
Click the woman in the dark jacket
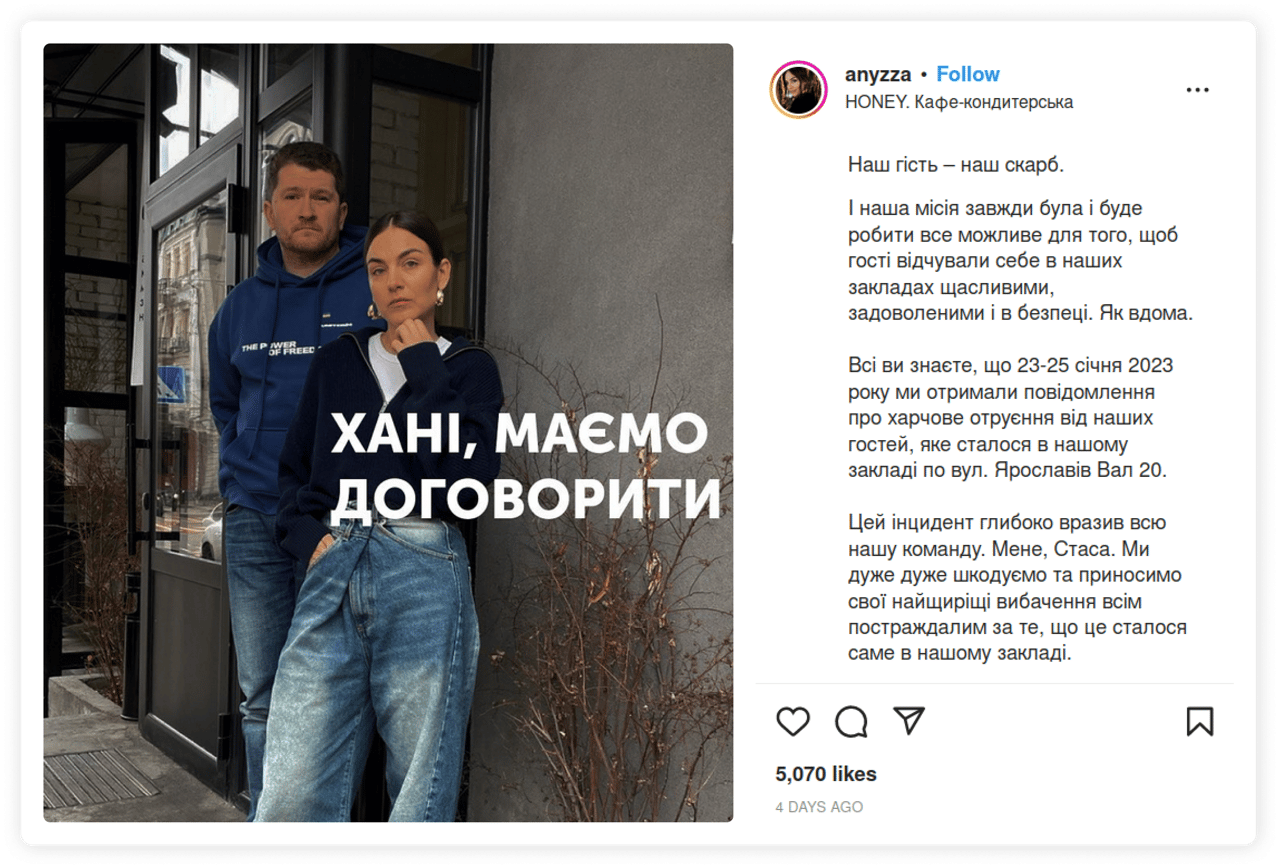pos(385,520)
